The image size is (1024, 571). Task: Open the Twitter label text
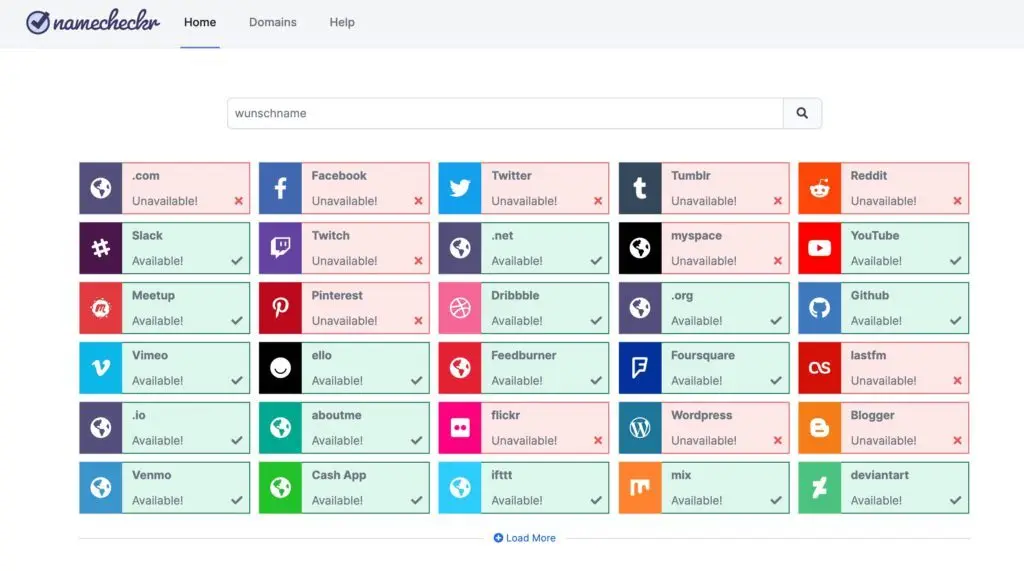point(511,176)
